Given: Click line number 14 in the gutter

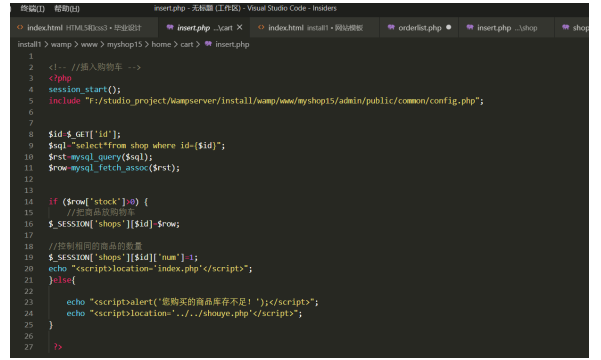Looking at the screenshot, I should (29, 202).
